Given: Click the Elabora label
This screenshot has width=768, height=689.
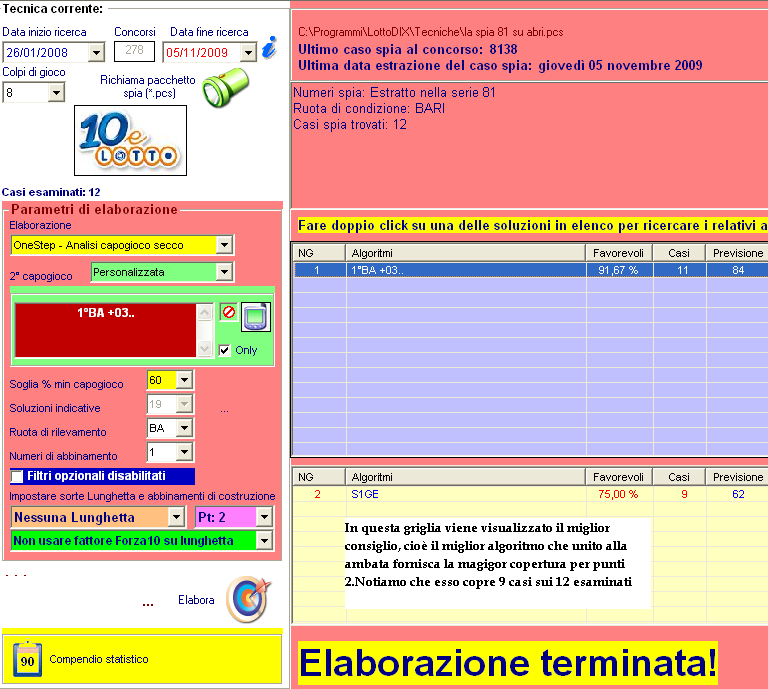Looking at the screenshot, I should pos(196,600).
